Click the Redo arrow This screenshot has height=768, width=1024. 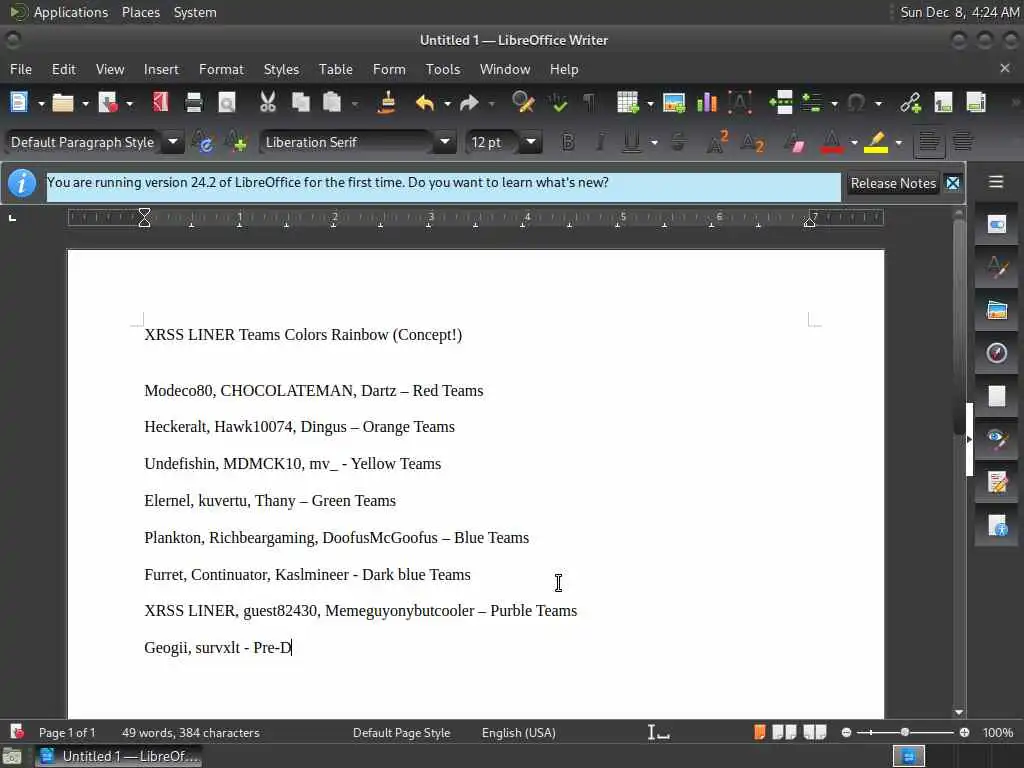coord(469,103)
